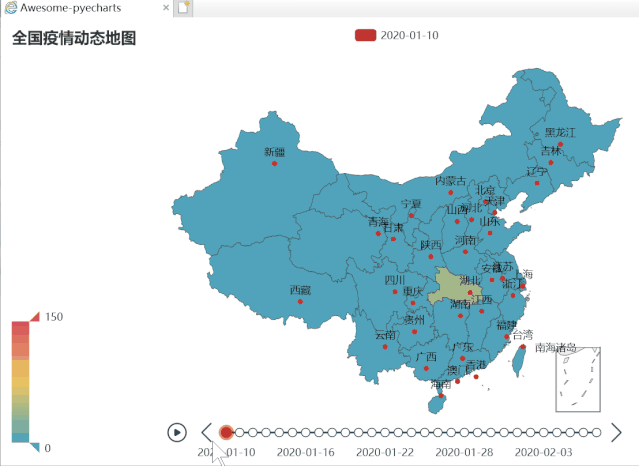Click the 150 upper handle of the color scale

pyautogui.click(x=35, y=317)
